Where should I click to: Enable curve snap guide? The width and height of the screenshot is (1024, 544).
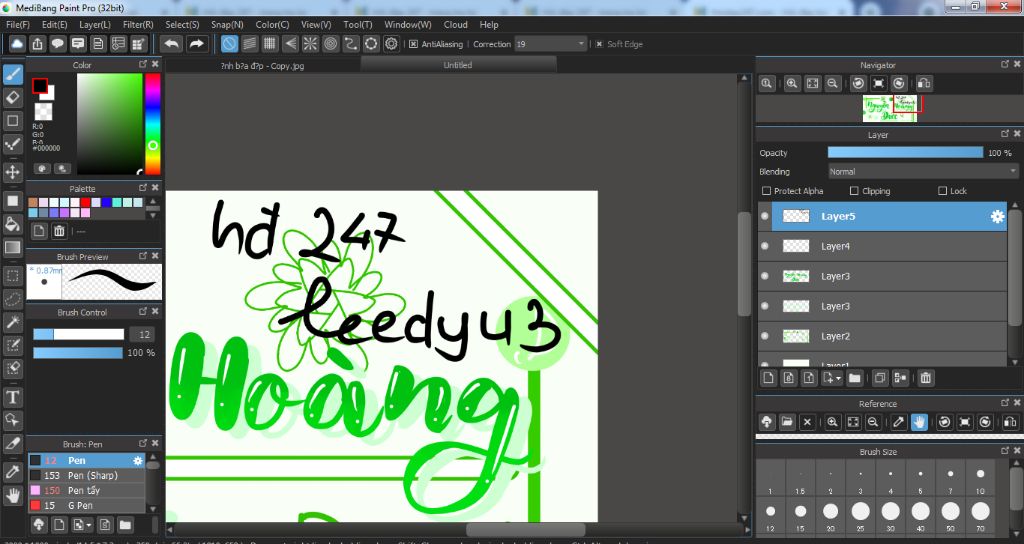[x=351, y=44]
